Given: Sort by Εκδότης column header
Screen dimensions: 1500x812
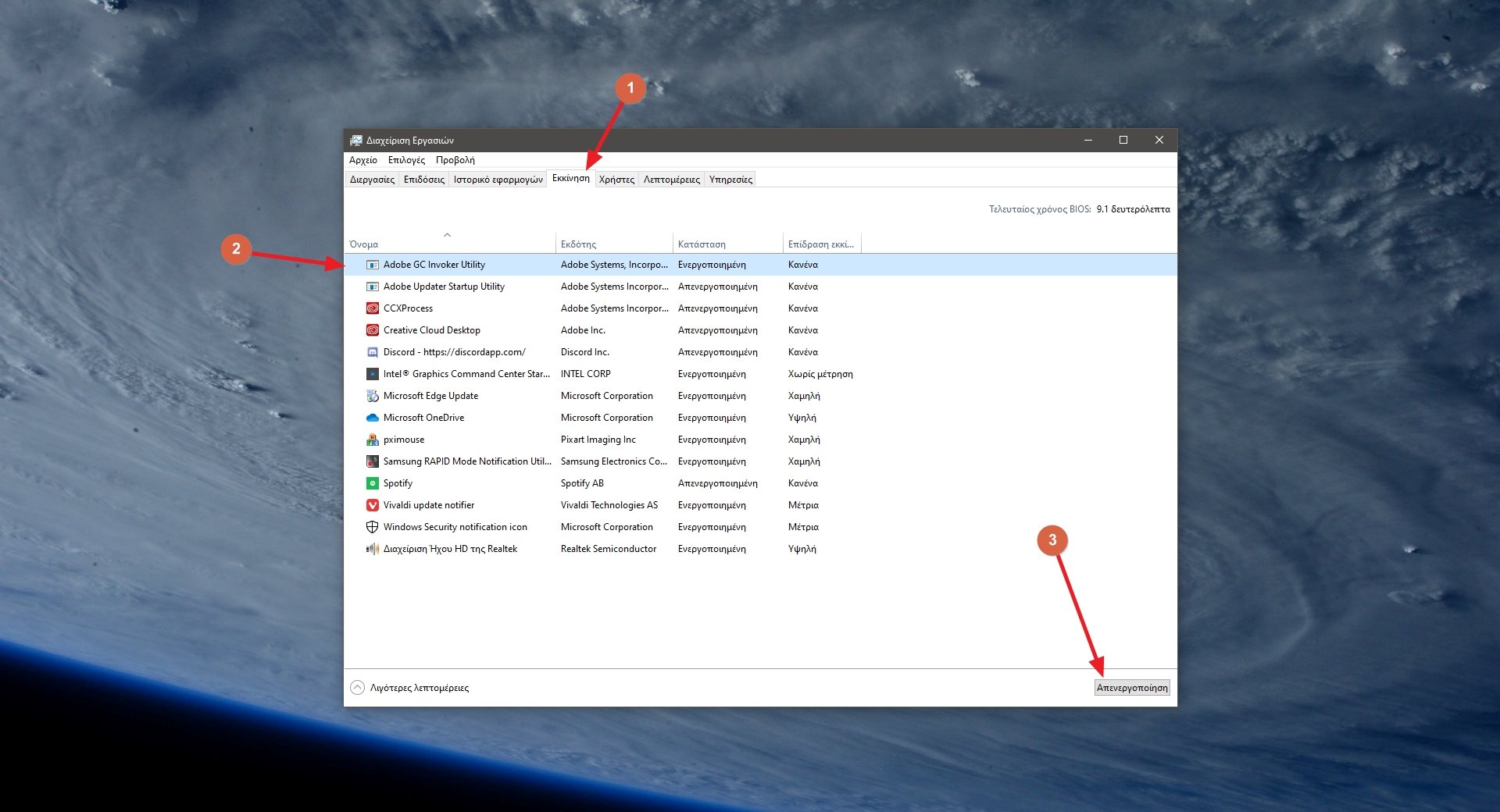Looking at the screenshot, I should (578, 244).
